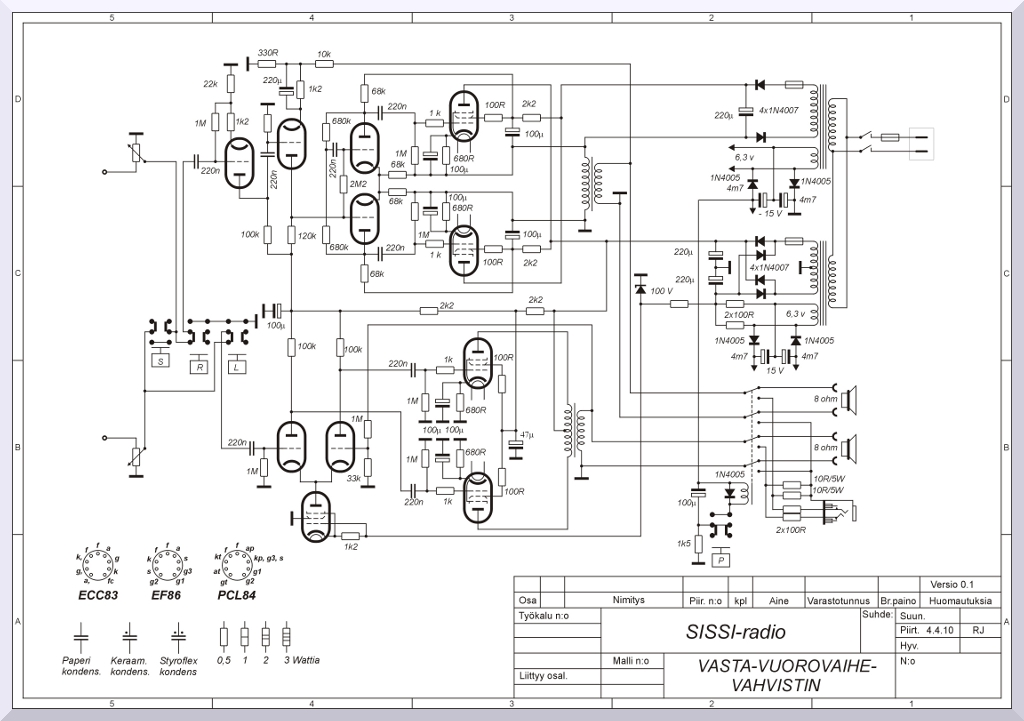Click the Styroflex kondens capacitor symbol
The image size is (1024, 721).
[x=178, y=634]
